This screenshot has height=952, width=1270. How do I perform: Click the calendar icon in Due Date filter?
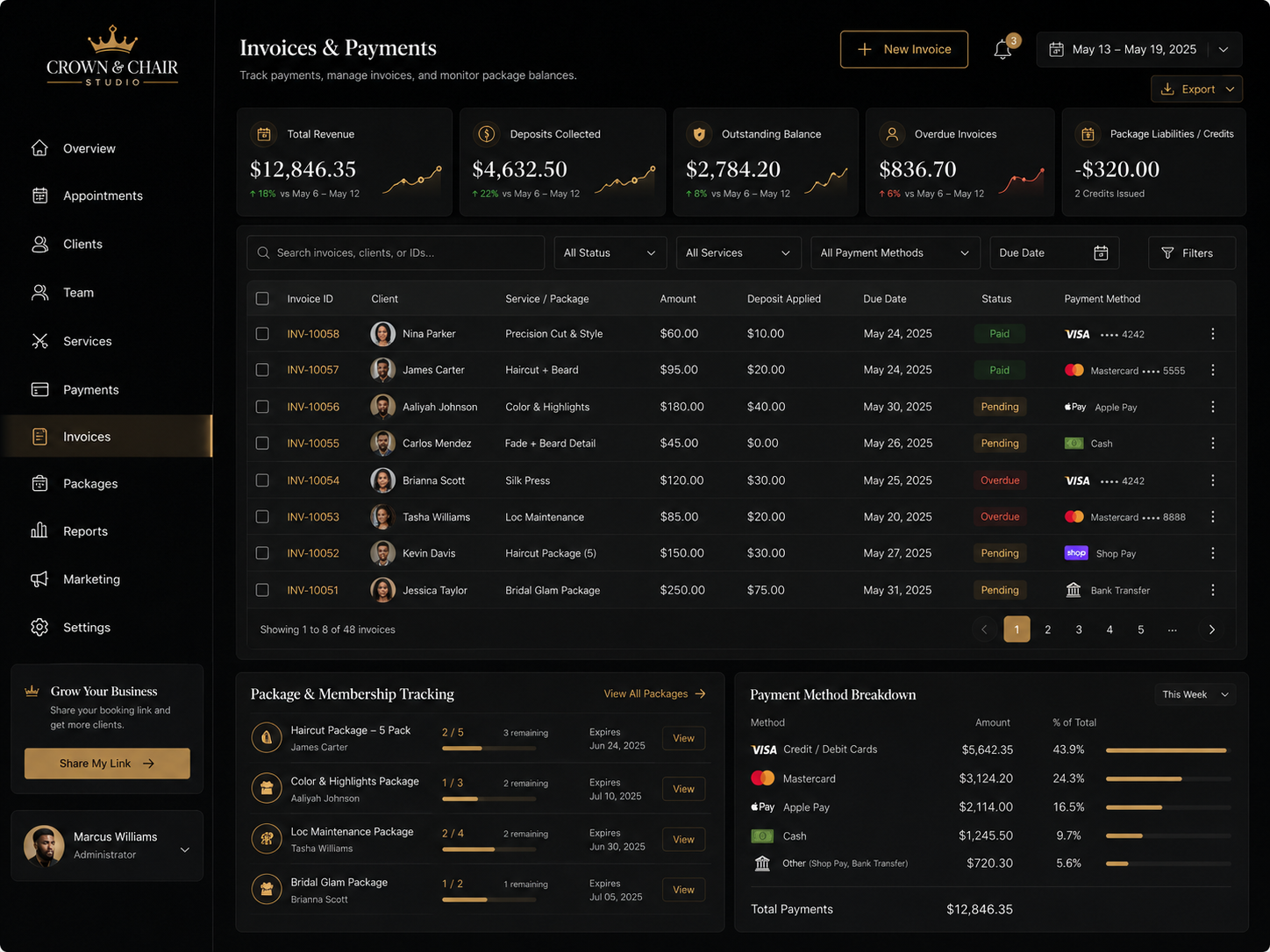[1101, 252]
